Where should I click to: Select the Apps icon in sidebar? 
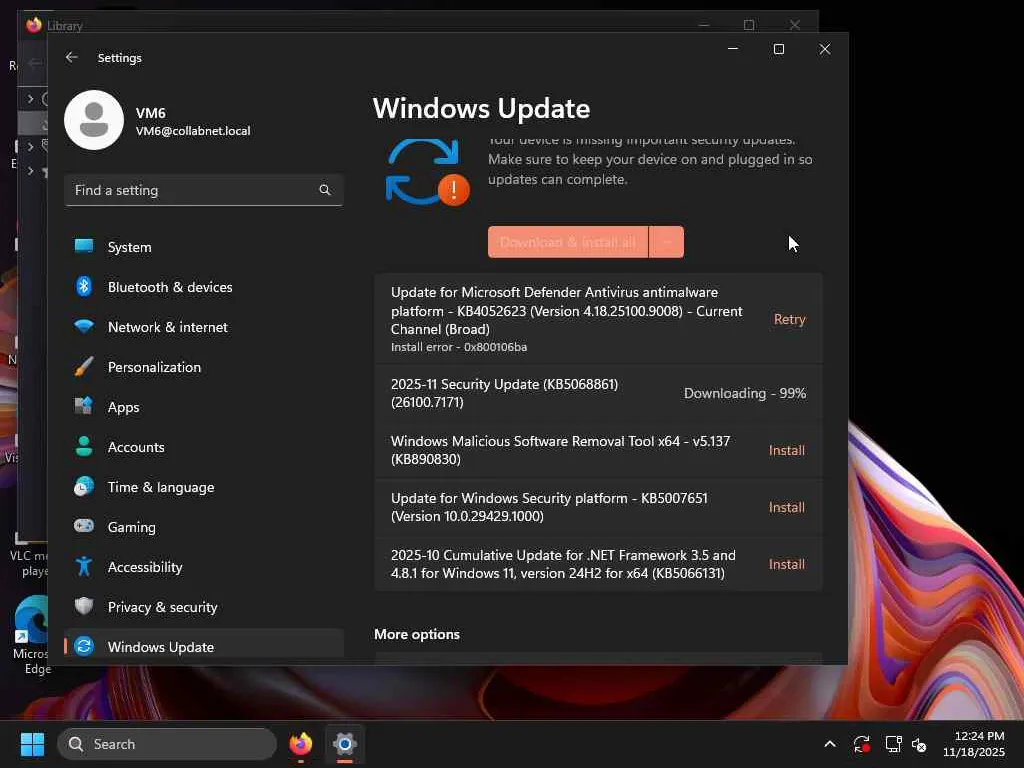[84, 406]
